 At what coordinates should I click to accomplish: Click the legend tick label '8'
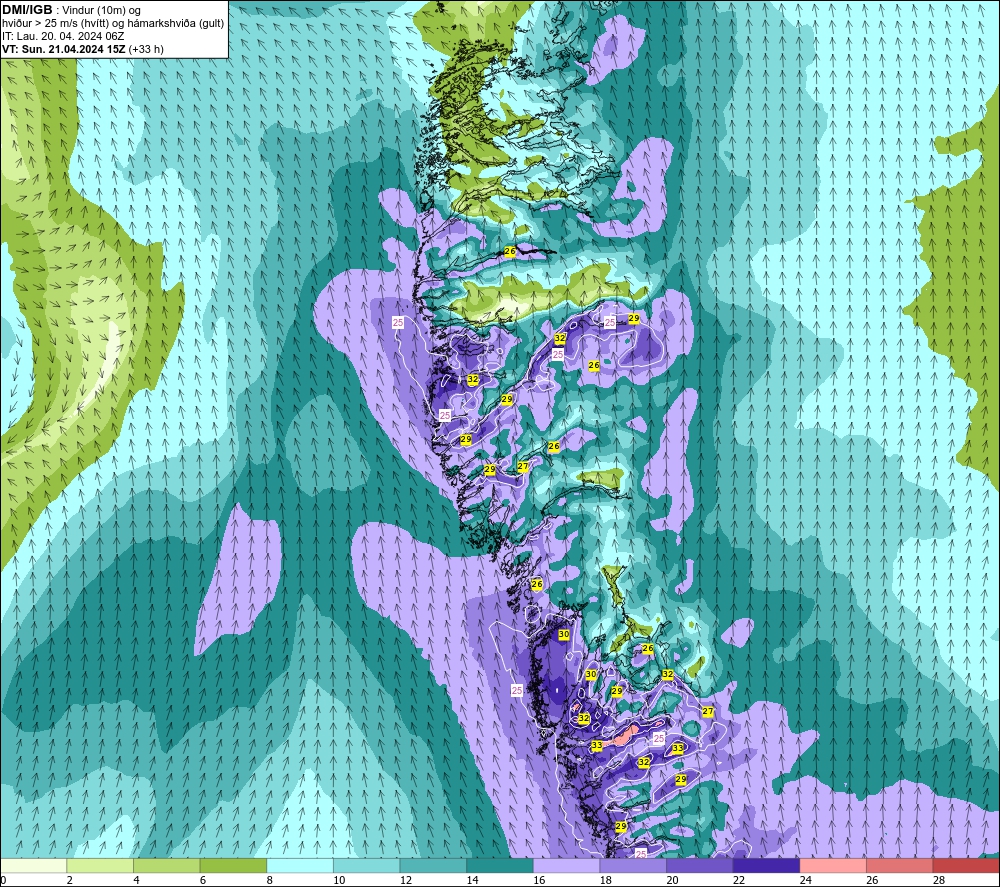(x=270, y=880)
